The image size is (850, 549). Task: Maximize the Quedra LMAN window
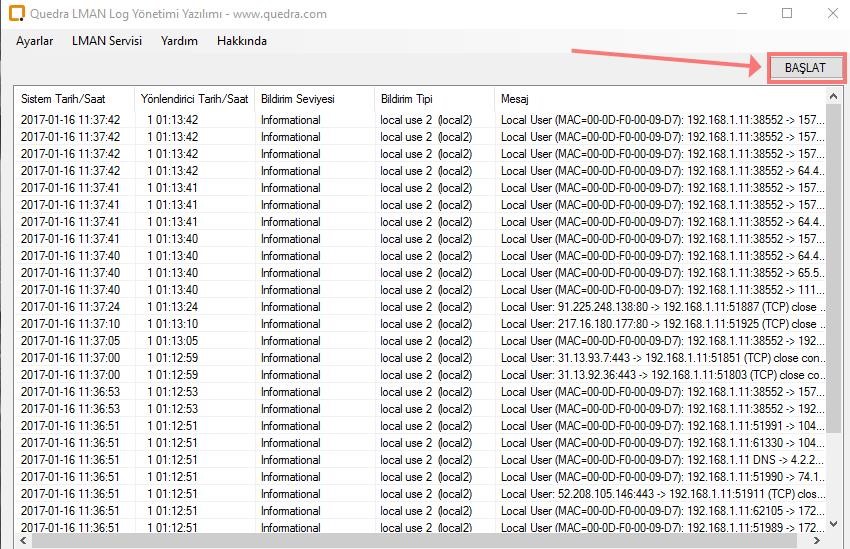tap(787, 13)
